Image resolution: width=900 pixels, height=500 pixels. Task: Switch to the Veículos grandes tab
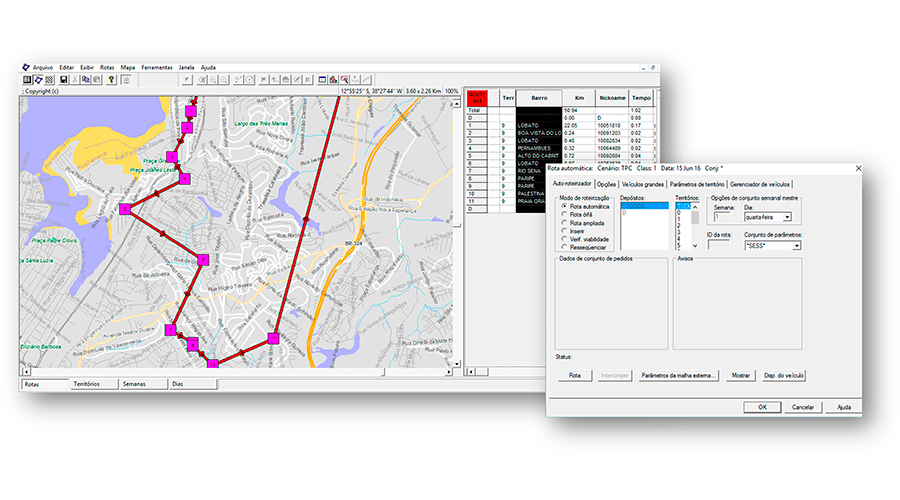click(642, 185)
